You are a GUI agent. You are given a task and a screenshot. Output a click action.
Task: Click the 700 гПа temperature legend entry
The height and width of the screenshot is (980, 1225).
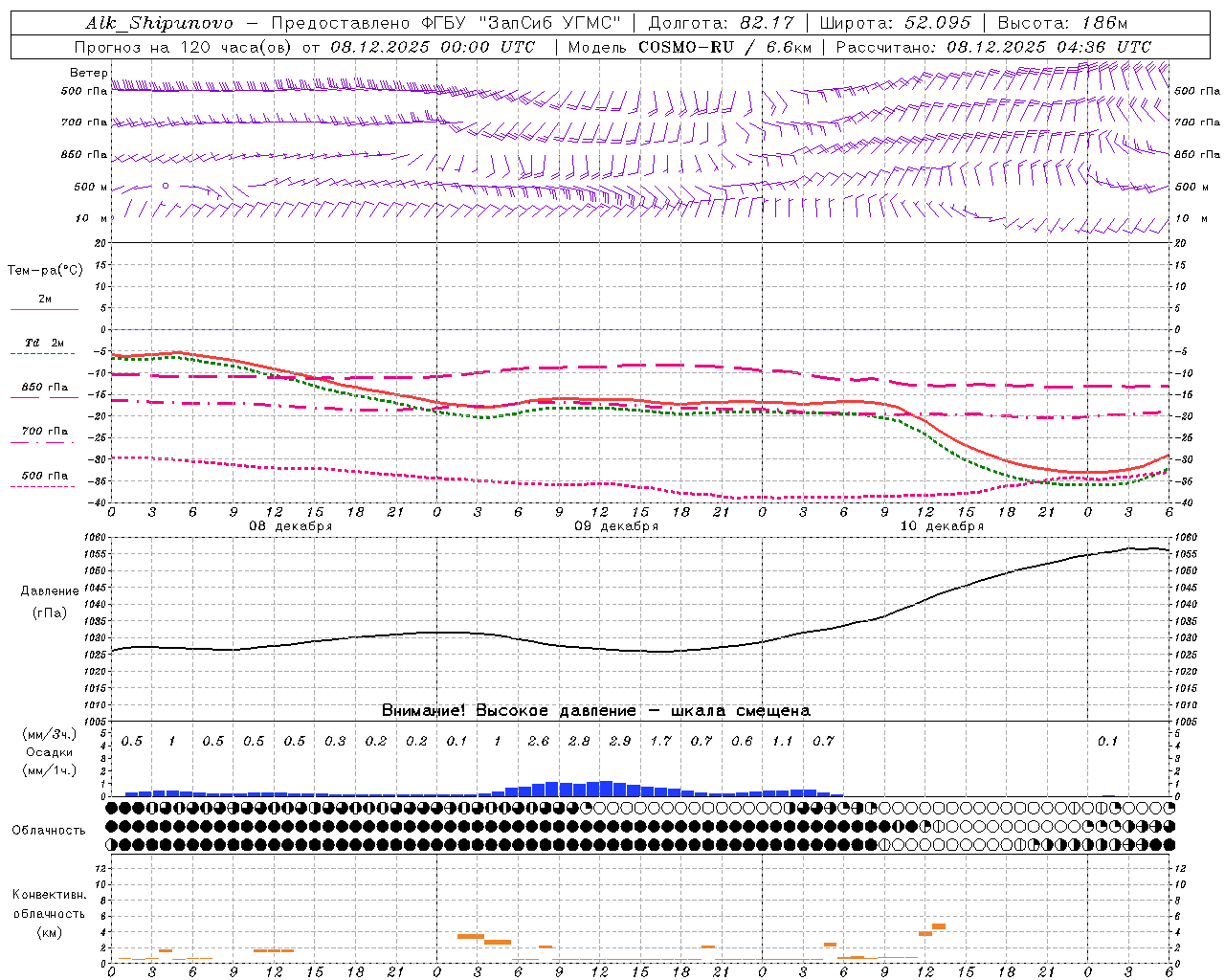pos(45,432)
